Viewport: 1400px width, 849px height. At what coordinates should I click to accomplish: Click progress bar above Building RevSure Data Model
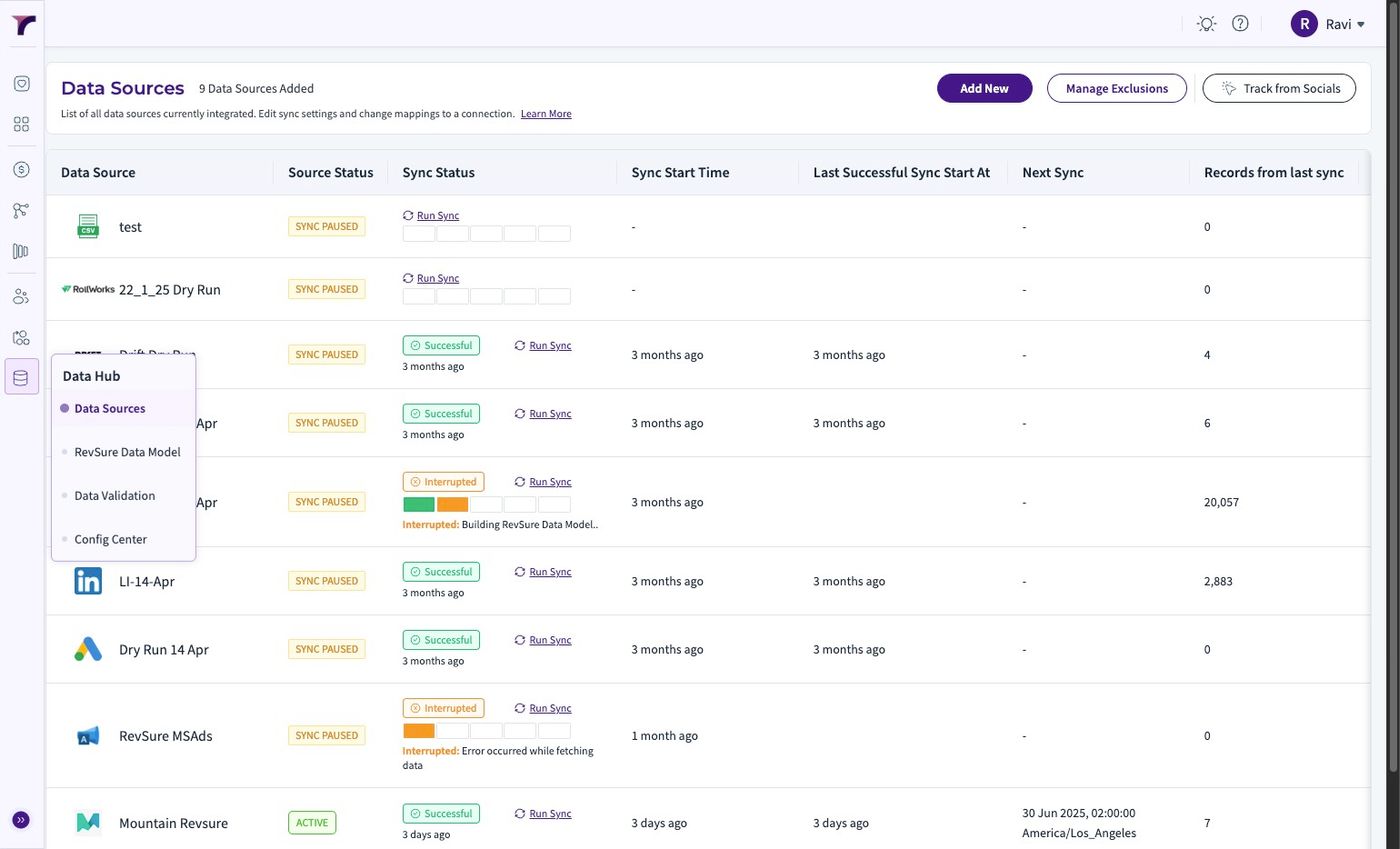point(486,505)
